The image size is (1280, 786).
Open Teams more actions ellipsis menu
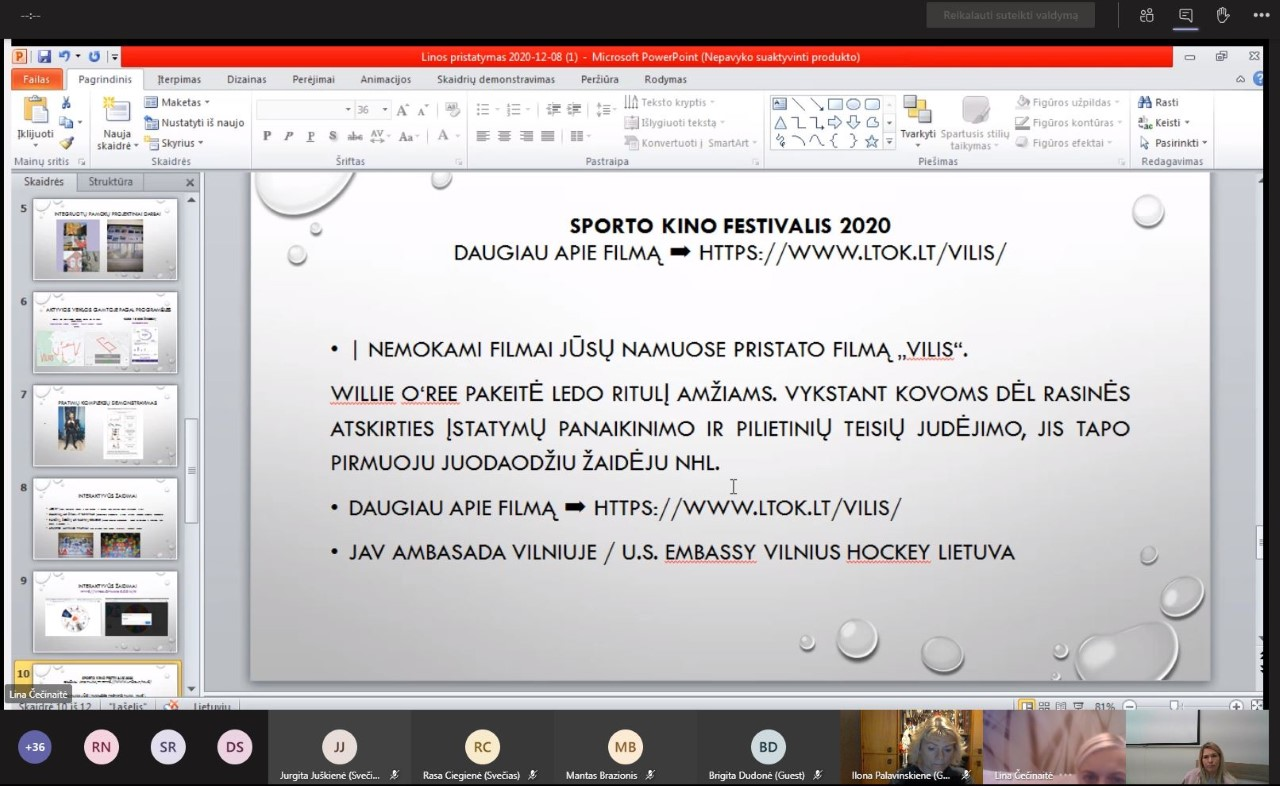[1260, 15]
